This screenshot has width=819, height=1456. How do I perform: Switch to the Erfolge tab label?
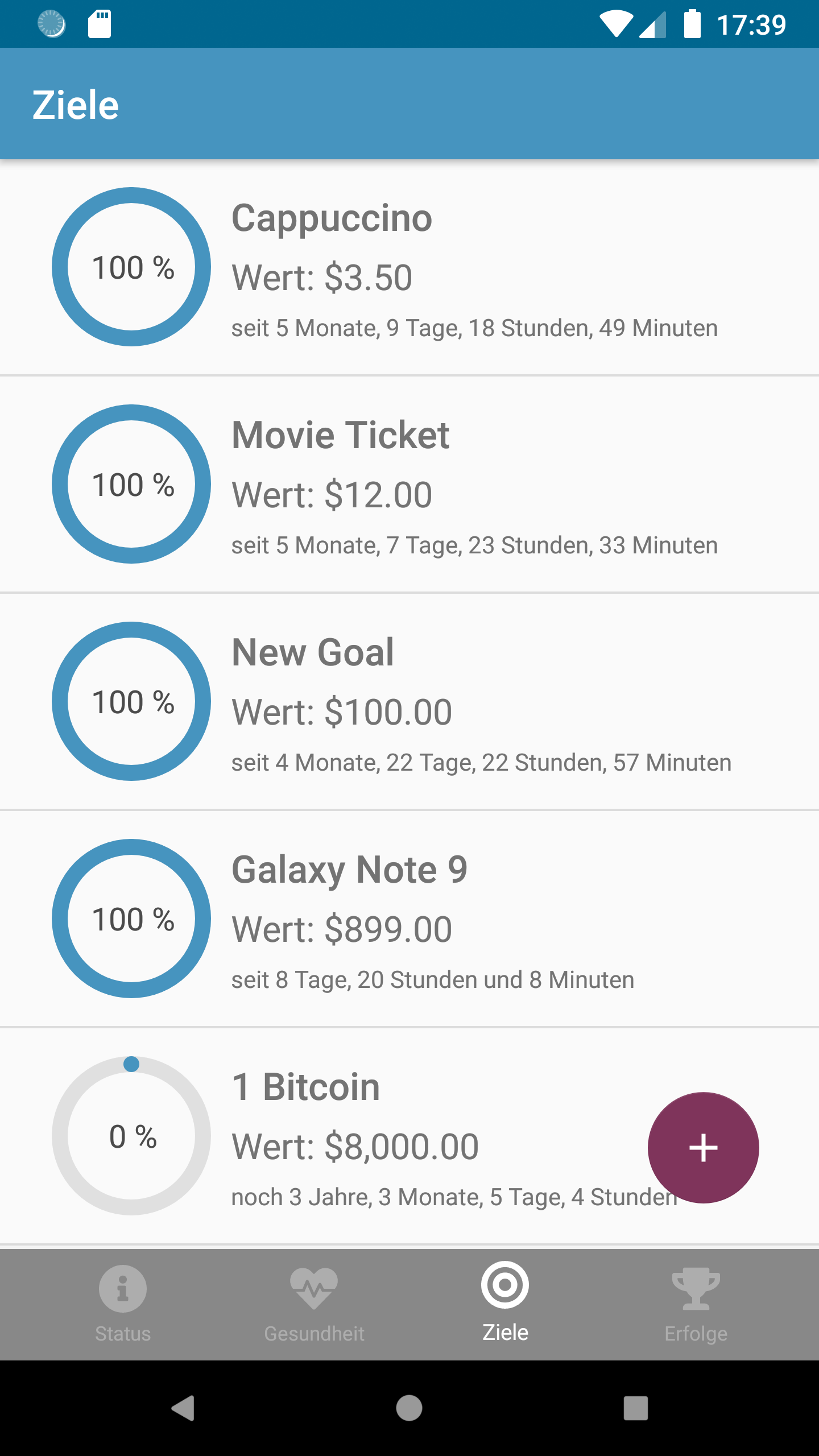point(696,1334)
